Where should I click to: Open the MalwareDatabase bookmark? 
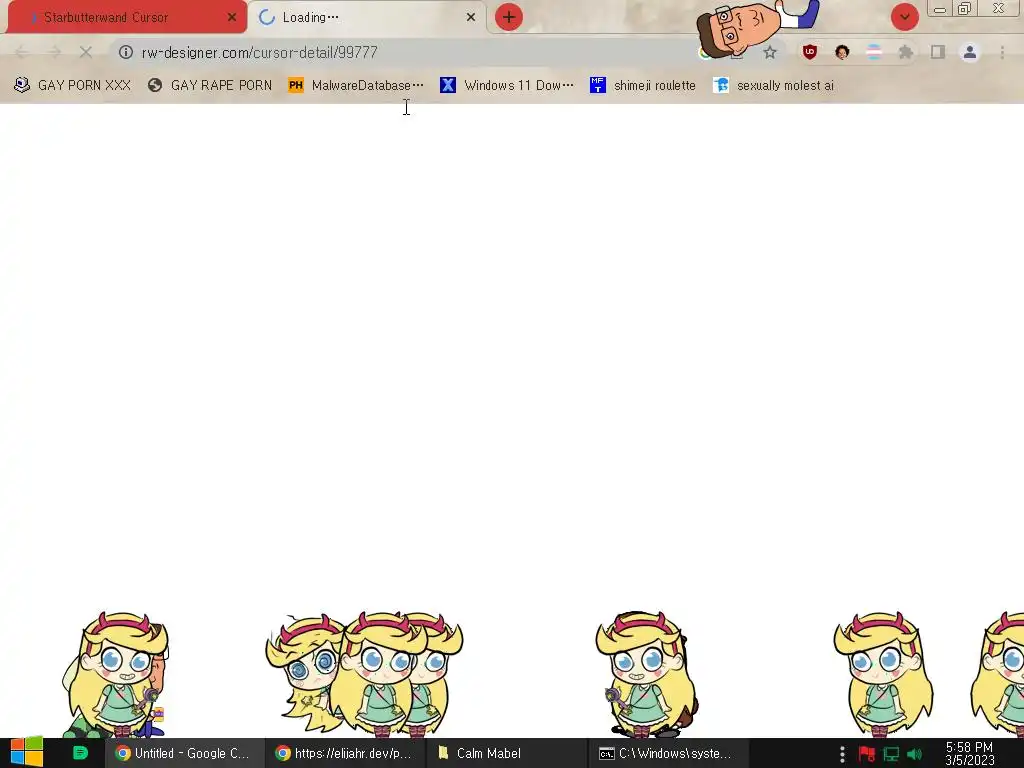pos(356,86)
